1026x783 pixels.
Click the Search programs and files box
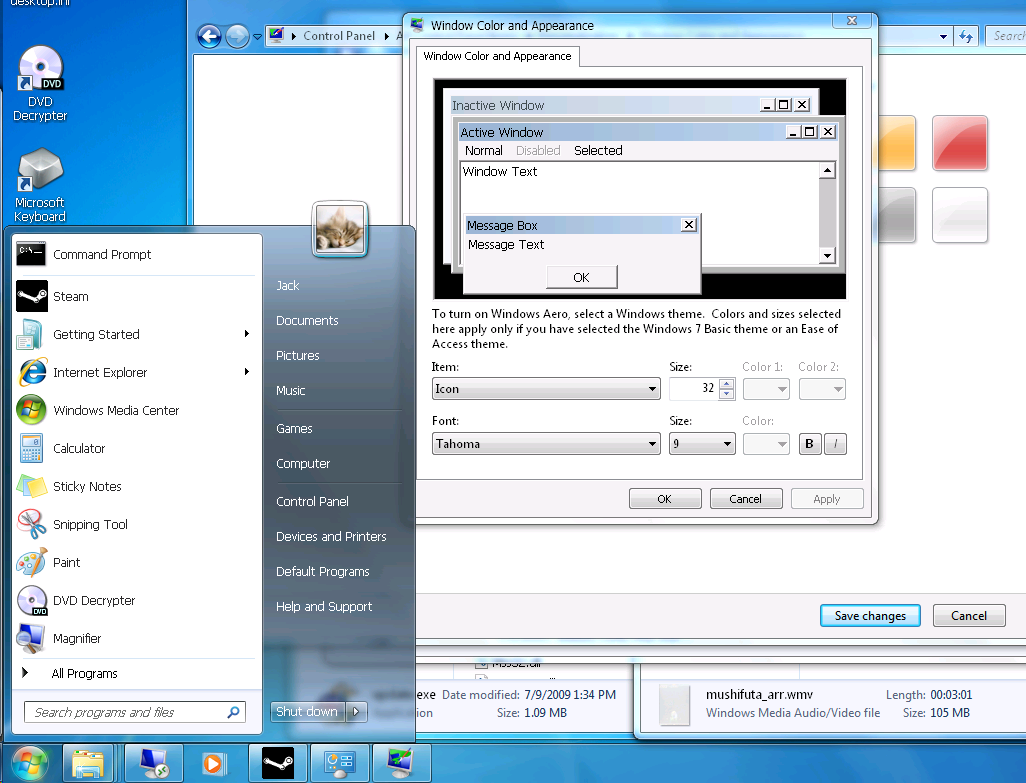[x=125, y=713]
